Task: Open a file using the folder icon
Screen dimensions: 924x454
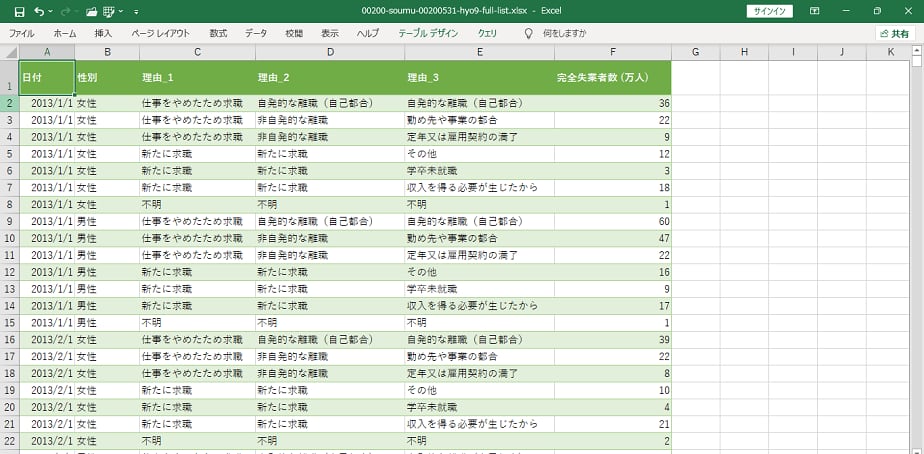Action: 91,11
